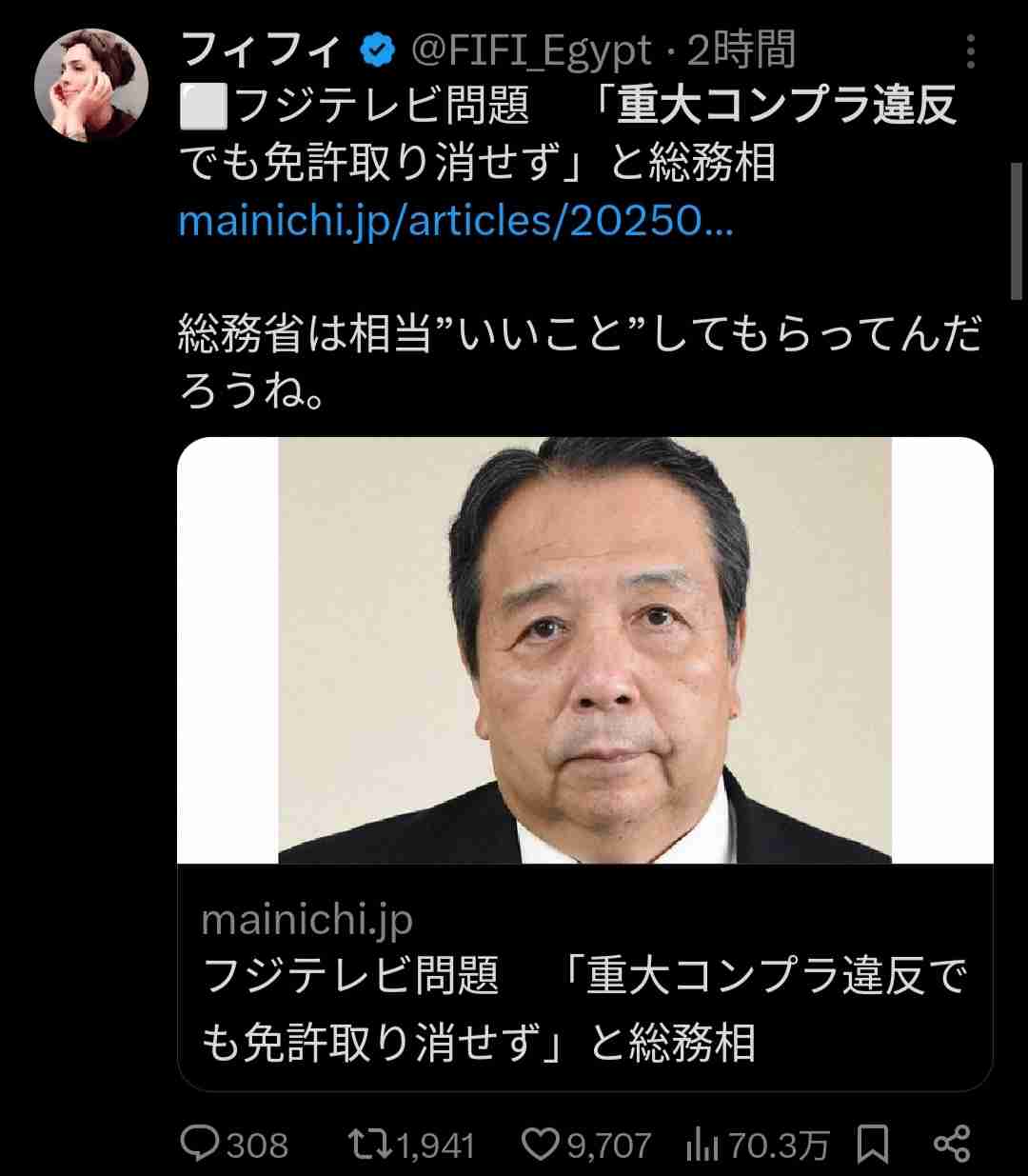This screenshot has height=1176, width=1028.
Task: Like the tweet with the heart icon
Action: pos(543,1144)
